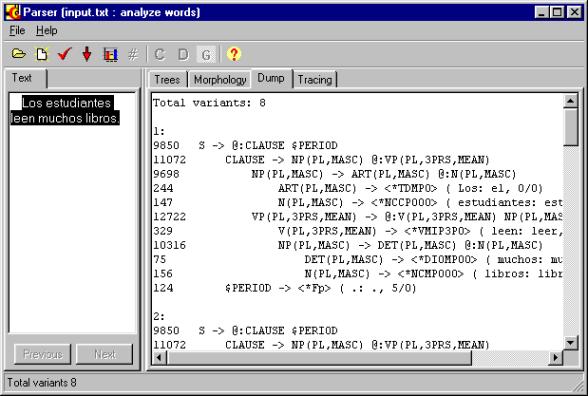Click the yellow question mark help icon
588x396 pixels.
[234, 54]
